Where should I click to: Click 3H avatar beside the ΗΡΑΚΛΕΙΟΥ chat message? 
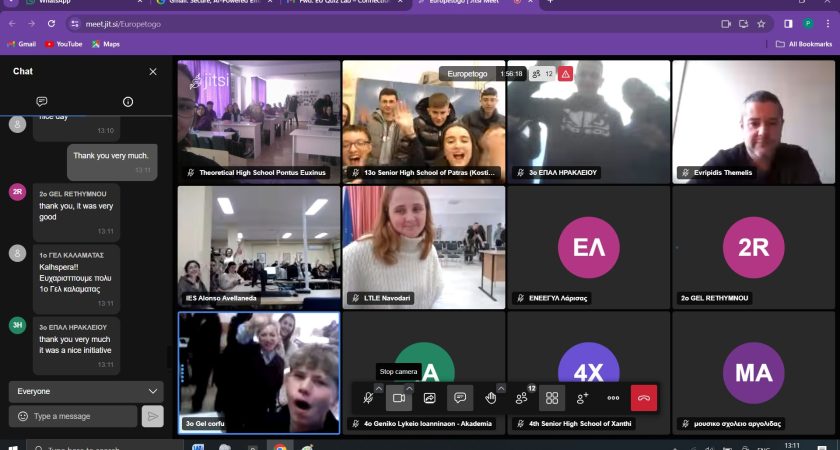pyautogui.click(x=18, y=325)
